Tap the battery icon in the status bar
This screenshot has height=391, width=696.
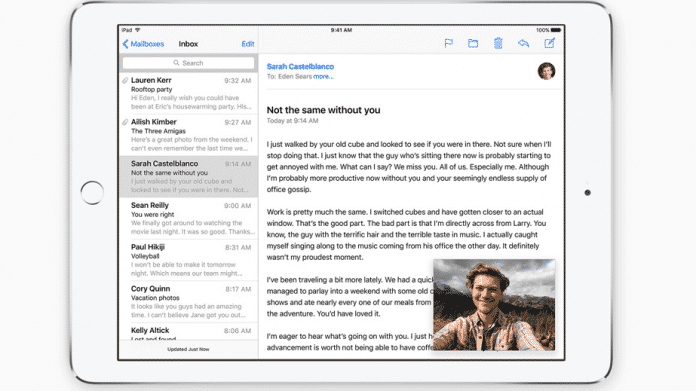(x=556, y=30)
